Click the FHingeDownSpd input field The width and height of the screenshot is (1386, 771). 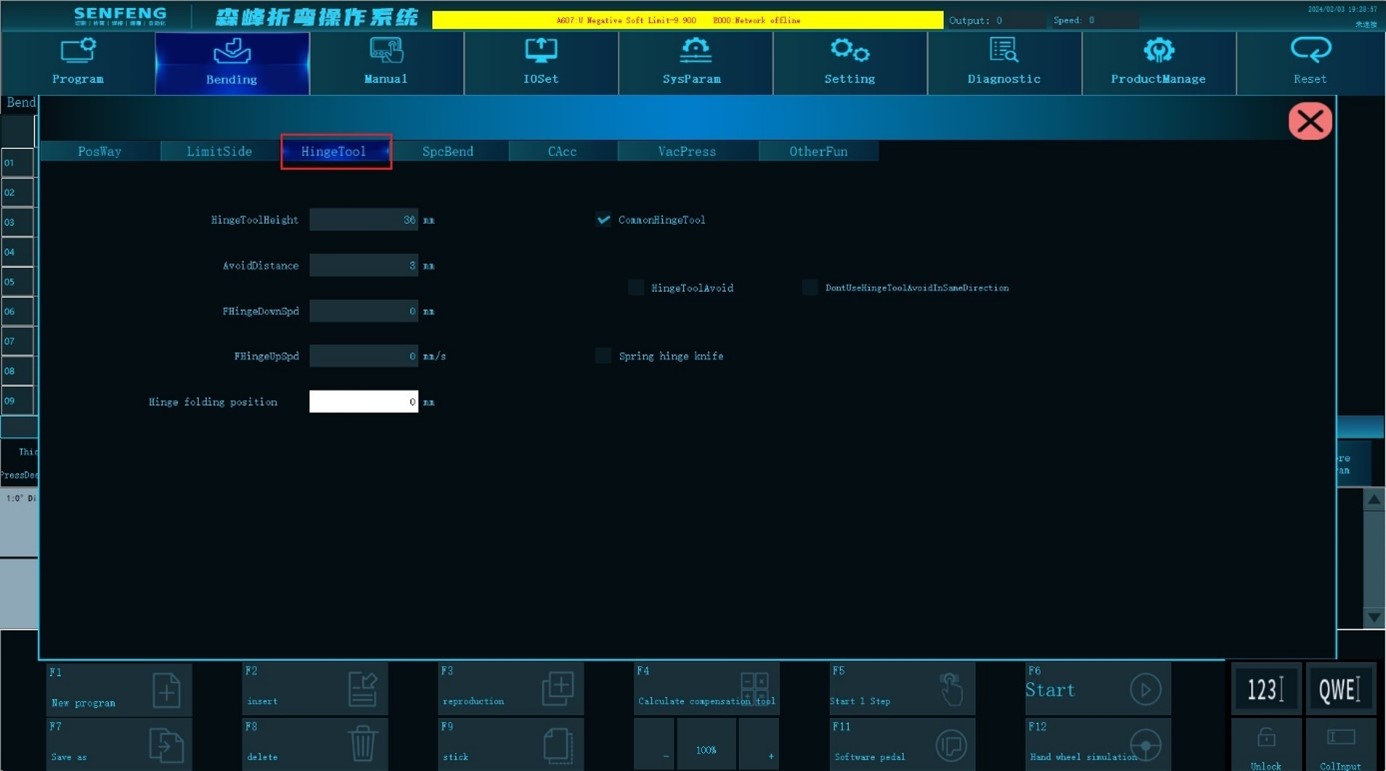(364, 311)
